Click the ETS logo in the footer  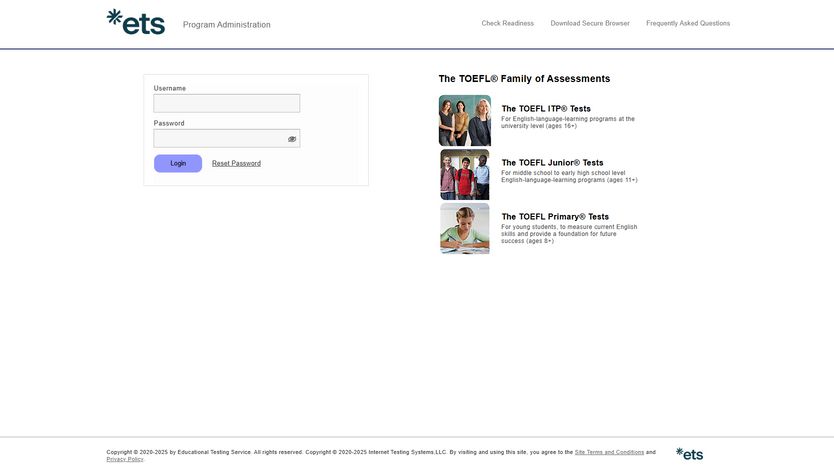pyautogui.click(x=689, y=454)
